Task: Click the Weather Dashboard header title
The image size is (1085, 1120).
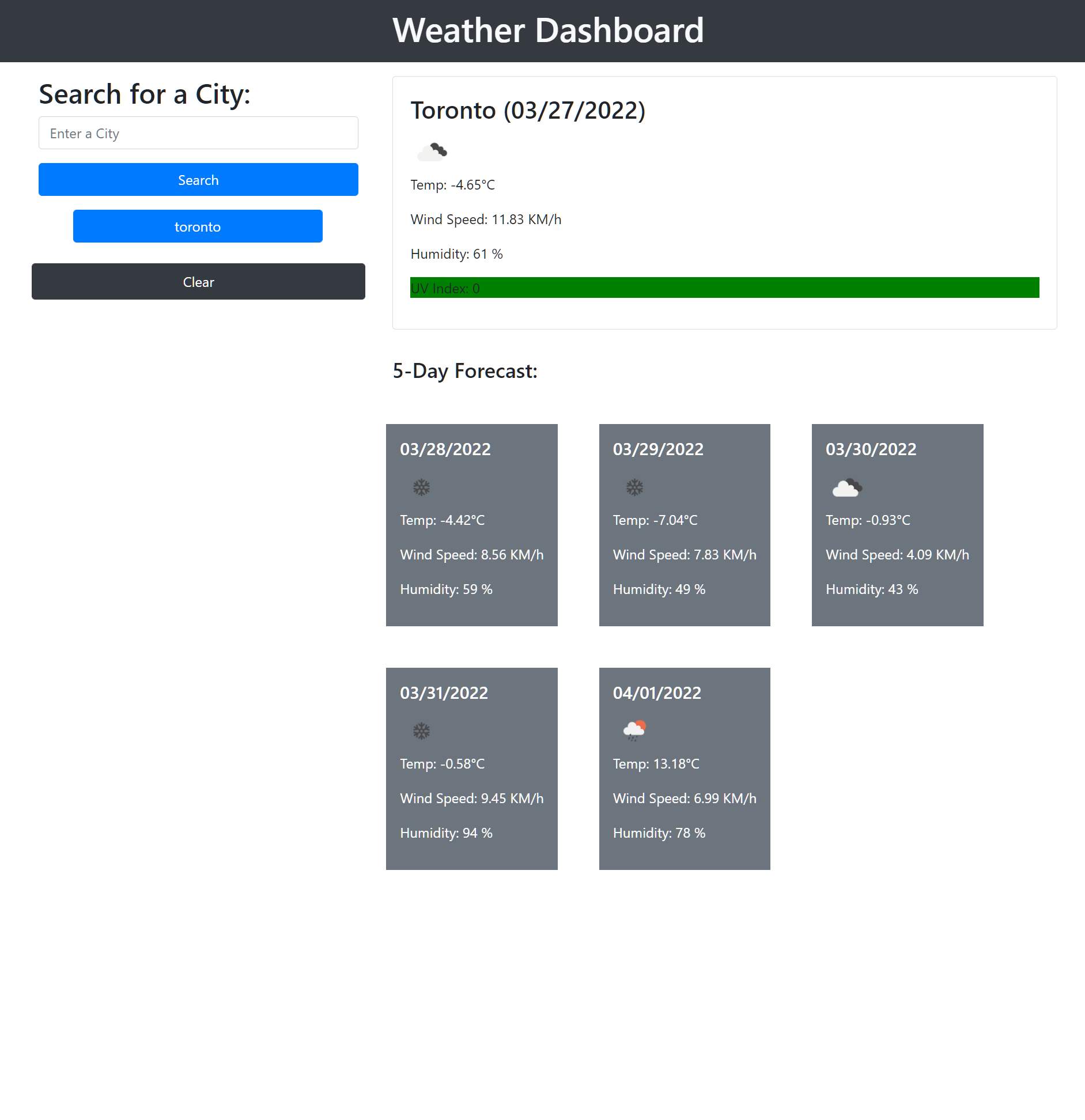Action: [548, 30]
